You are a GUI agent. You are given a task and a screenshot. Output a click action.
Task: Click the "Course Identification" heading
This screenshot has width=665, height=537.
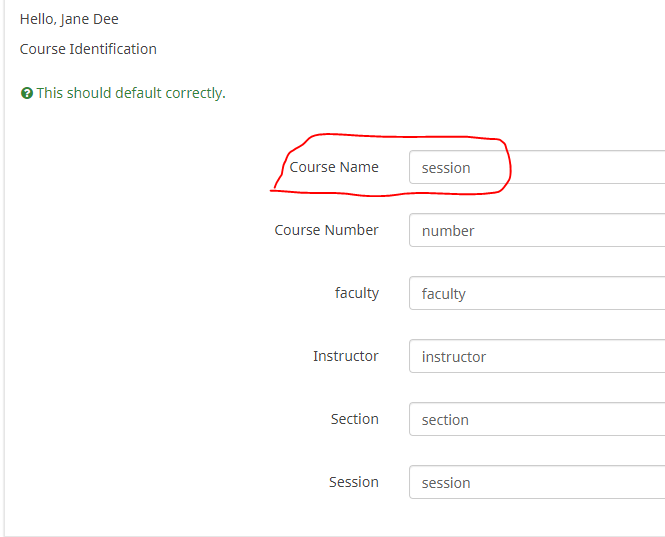click(x=88, y=49)
